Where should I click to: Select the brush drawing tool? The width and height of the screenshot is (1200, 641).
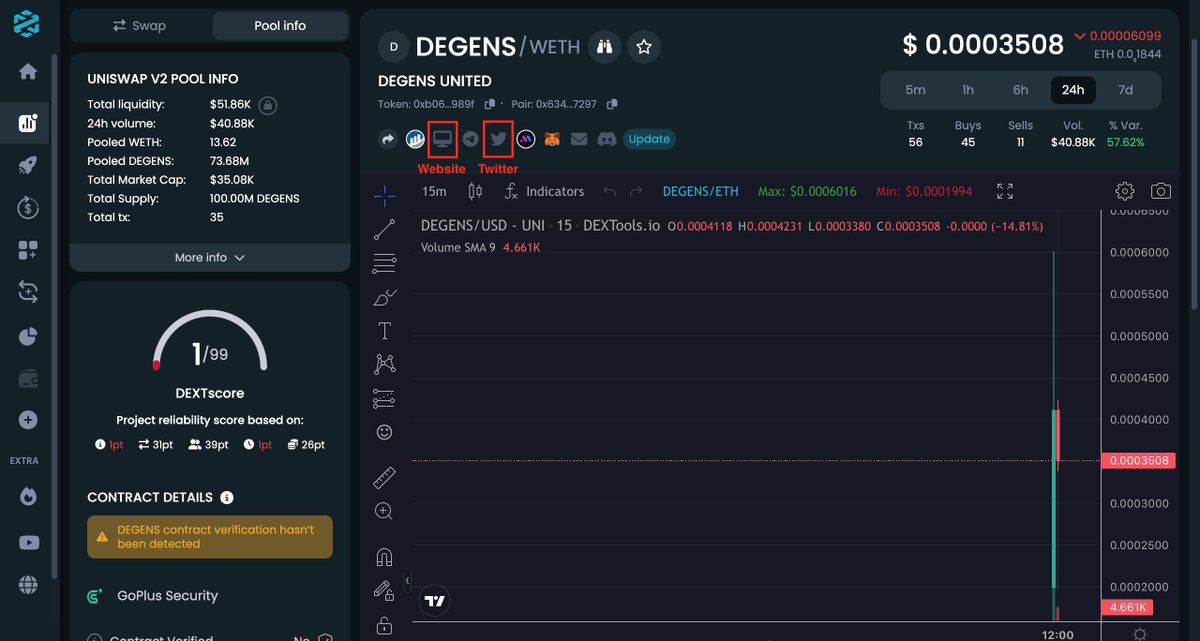384,297
